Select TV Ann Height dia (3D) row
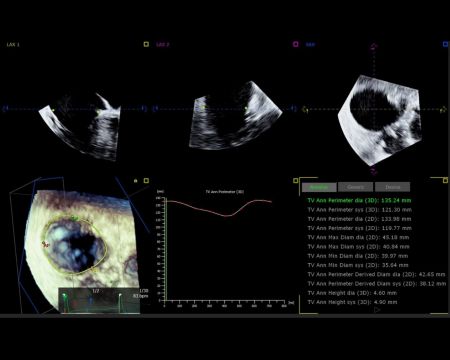Viewport: 450px width, 360px height. pos(352,293)
